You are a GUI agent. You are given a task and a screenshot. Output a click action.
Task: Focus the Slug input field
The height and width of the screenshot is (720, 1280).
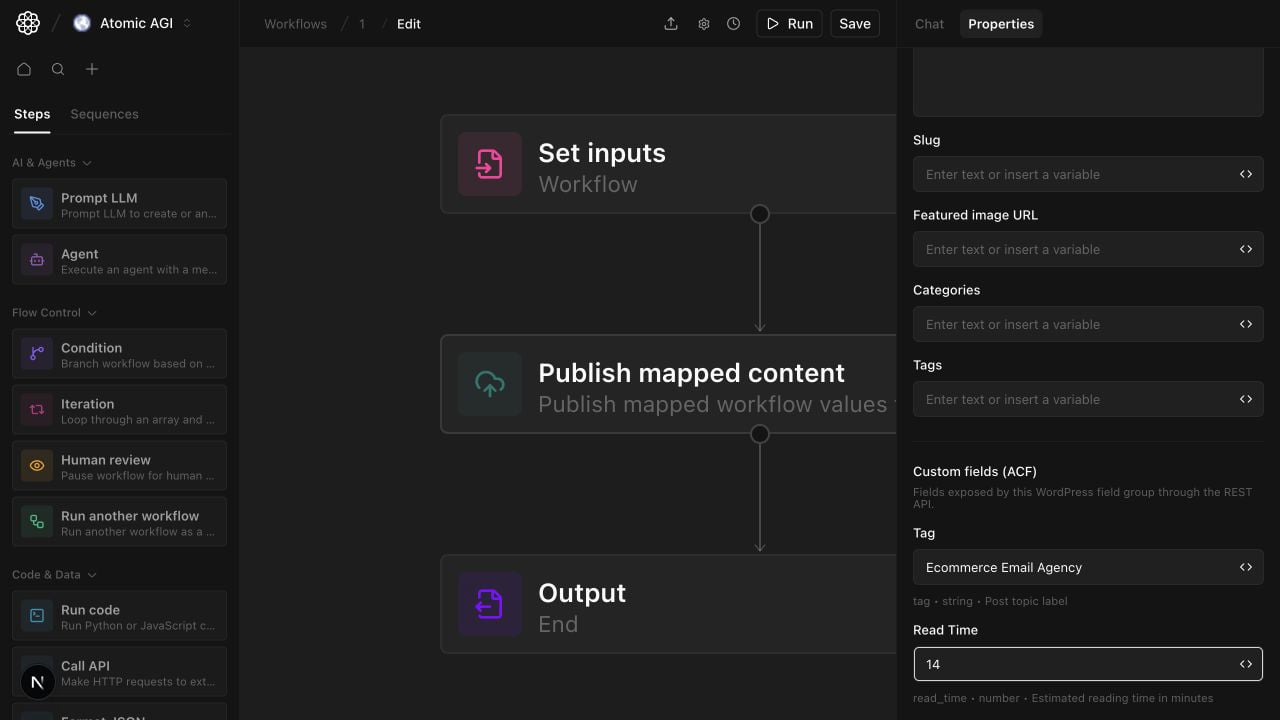click(1088, 174)
